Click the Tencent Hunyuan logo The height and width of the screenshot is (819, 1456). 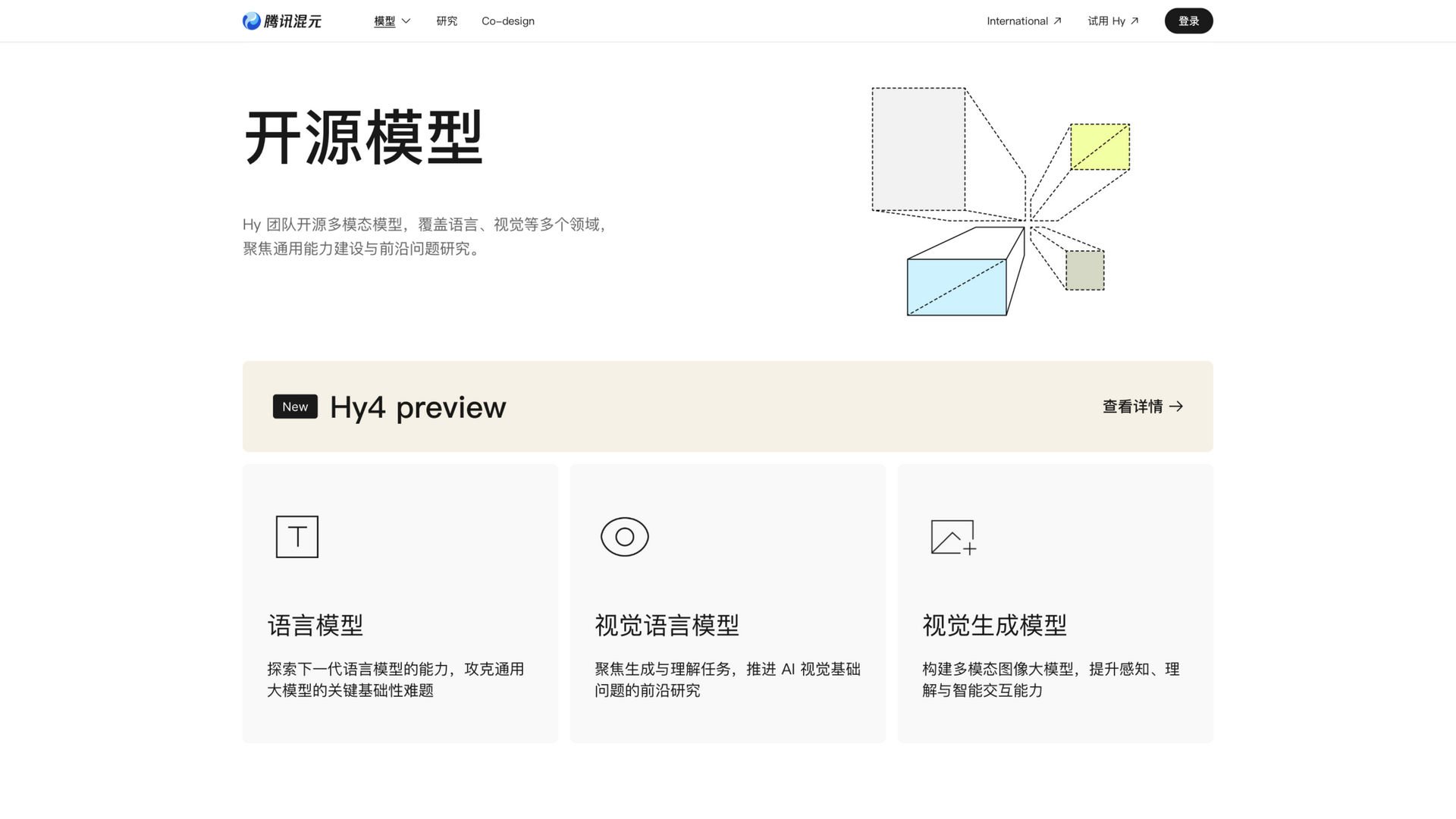coord(282,21)
